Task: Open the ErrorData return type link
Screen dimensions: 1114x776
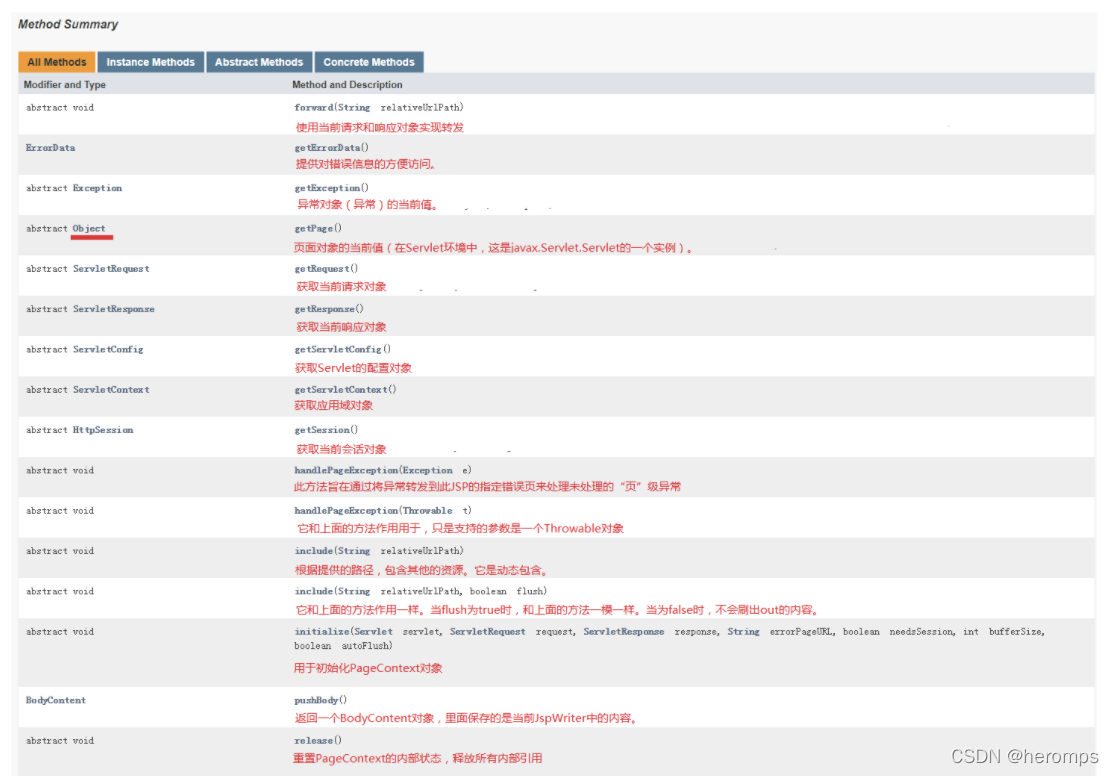Action: [x=50, y=148]
